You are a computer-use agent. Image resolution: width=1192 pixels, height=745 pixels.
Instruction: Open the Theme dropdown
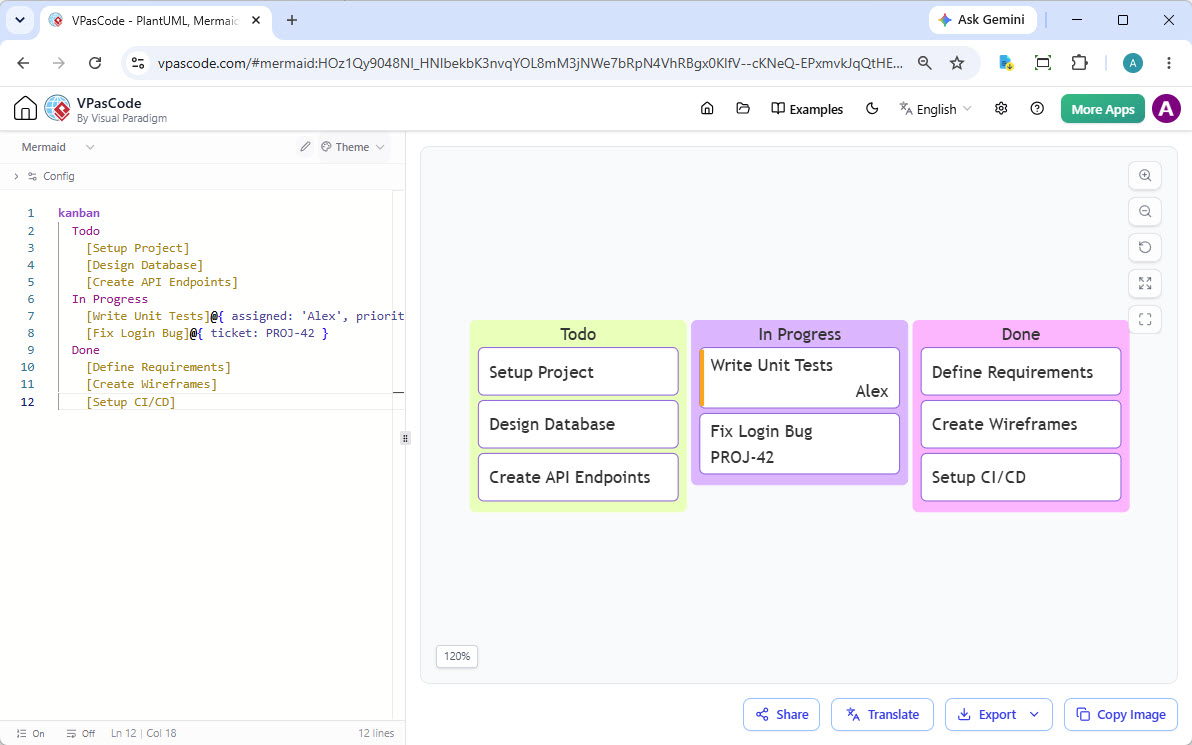pos(353,147)
